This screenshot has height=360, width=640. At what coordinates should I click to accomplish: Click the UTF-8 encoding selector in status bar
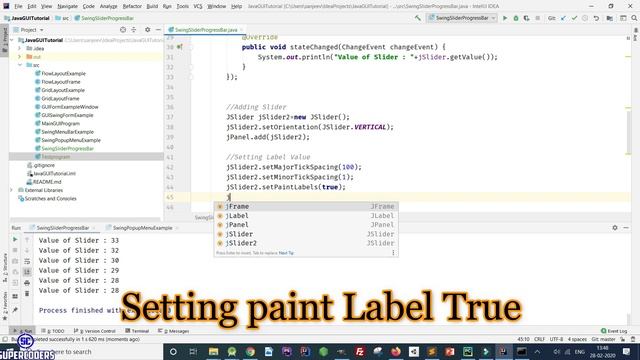(556, 339)
